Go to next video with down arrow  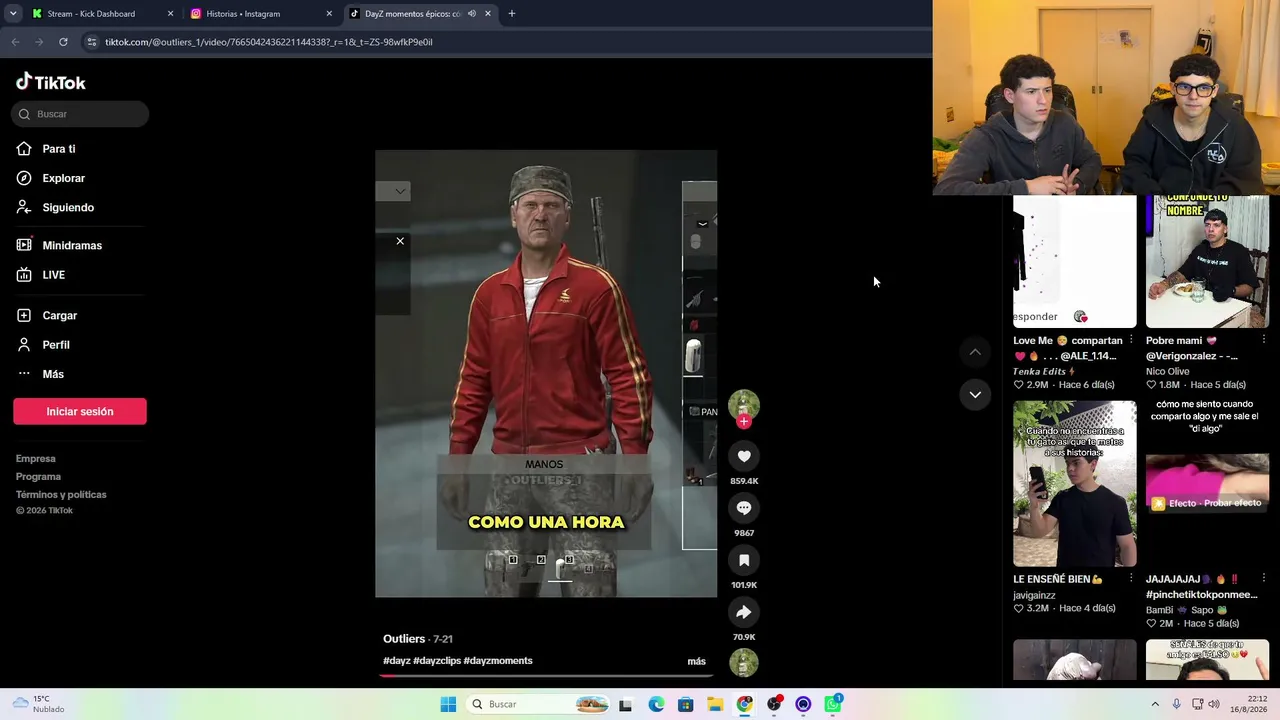coord(975,394)
